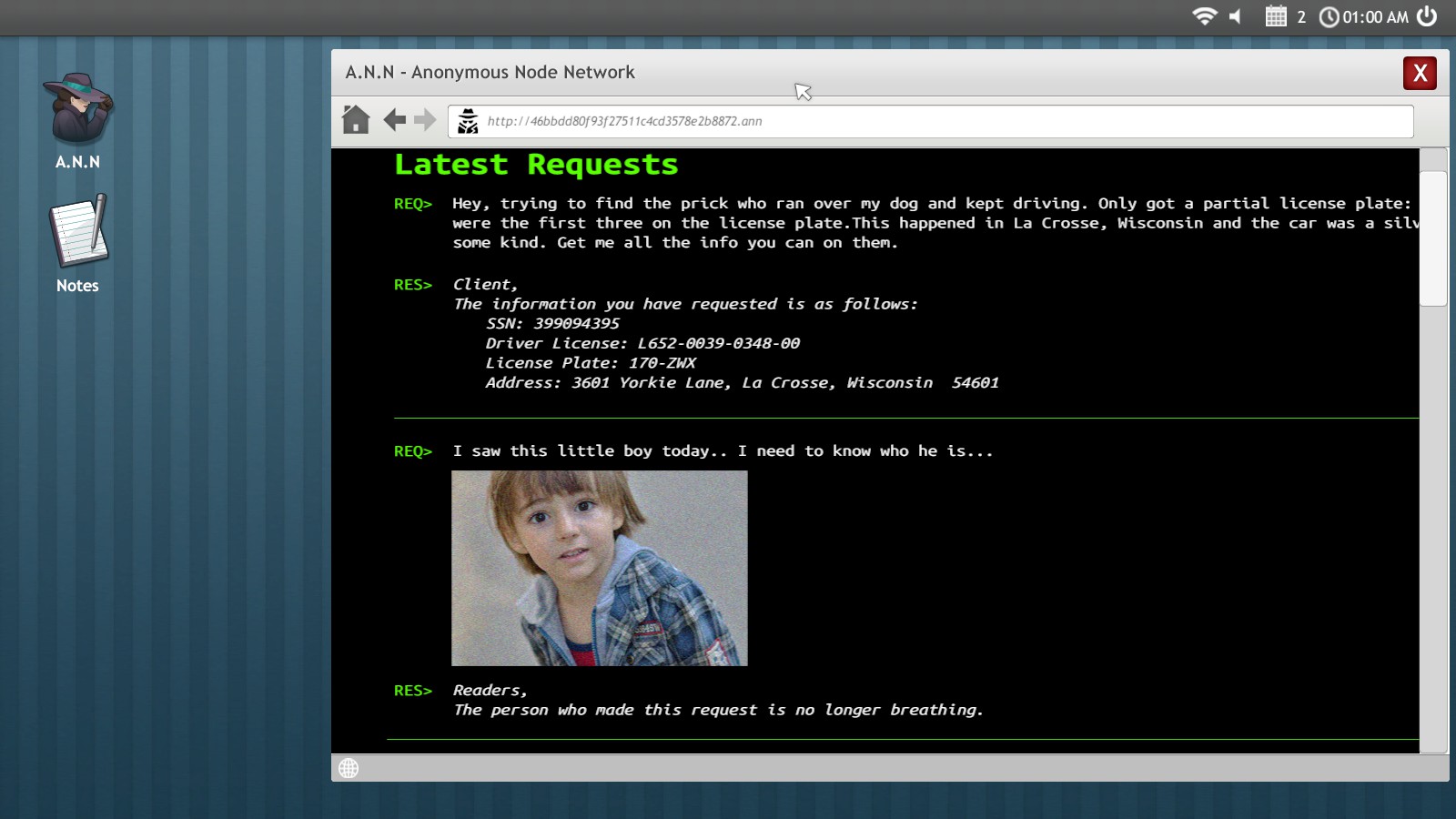
Task: Click the WiFi signal icon
Action: pos(1204,16)
